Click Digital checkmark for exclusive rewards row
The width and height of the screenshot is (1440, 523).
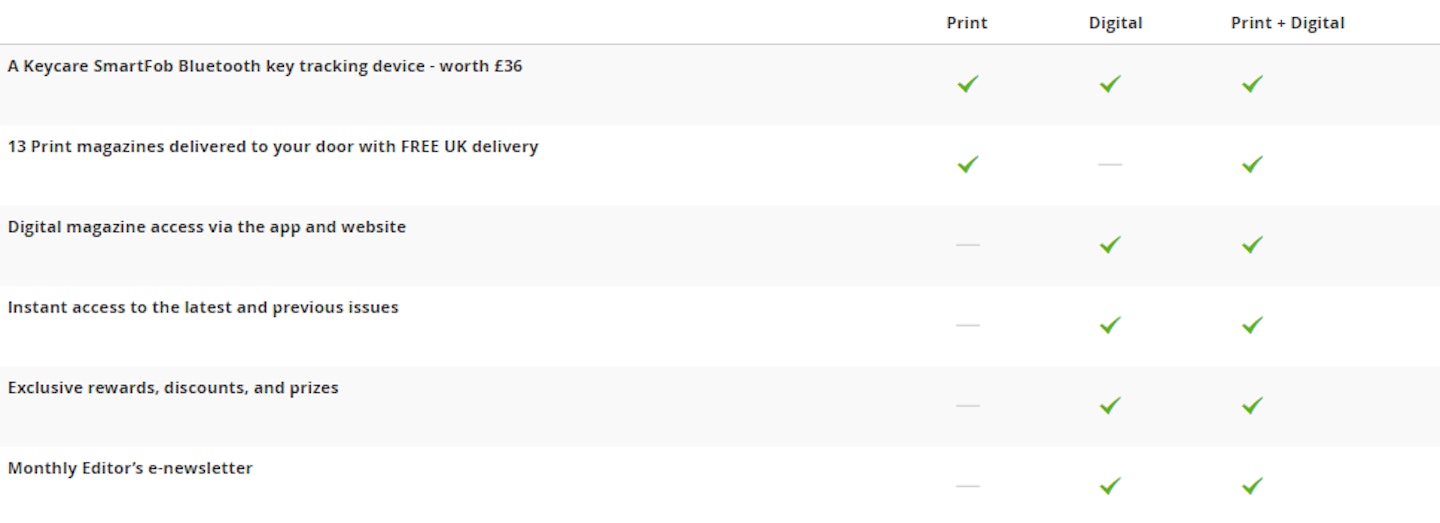[x=1110, y=405]
